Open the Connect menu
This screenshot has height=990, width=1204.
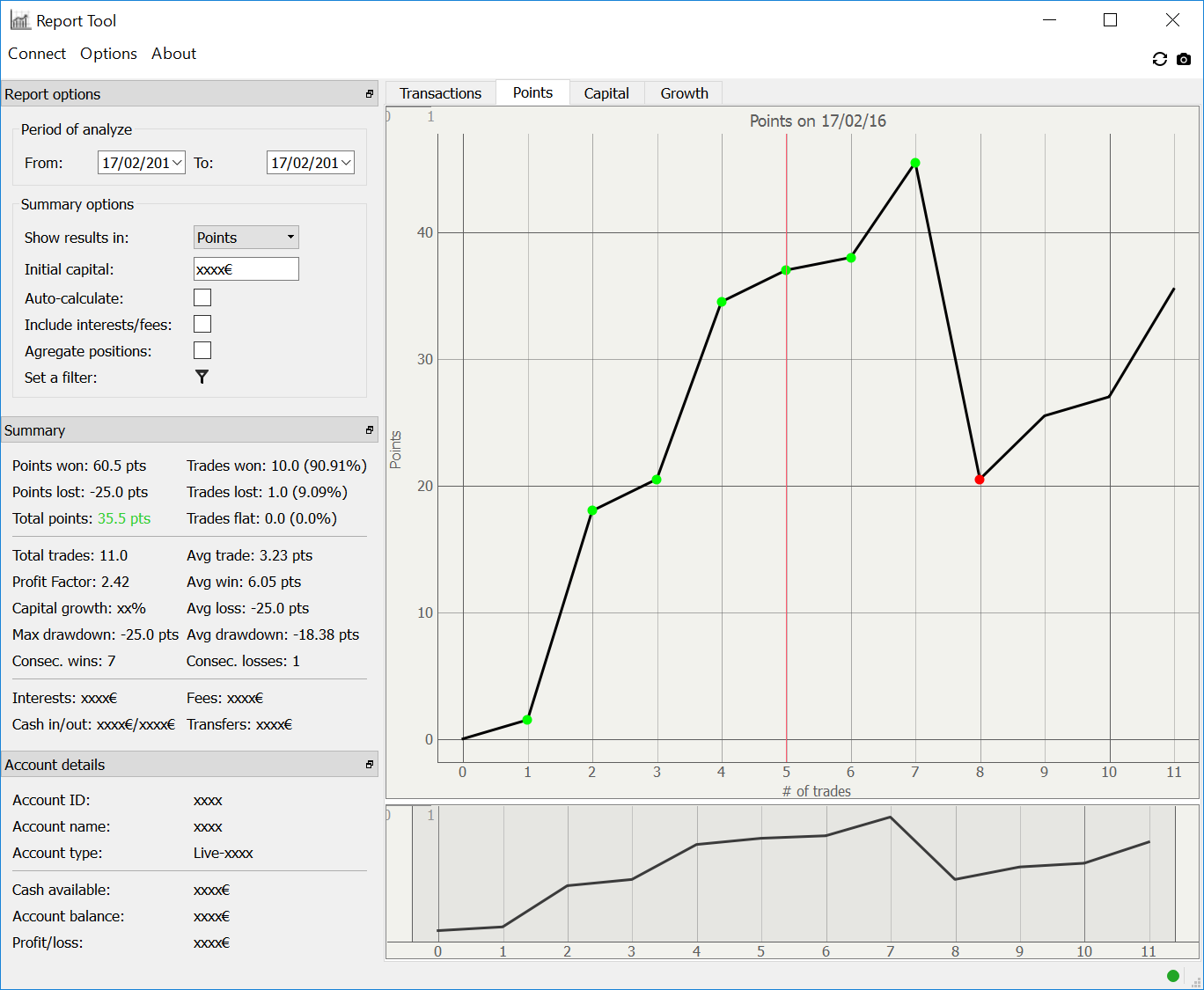[37, 54]
